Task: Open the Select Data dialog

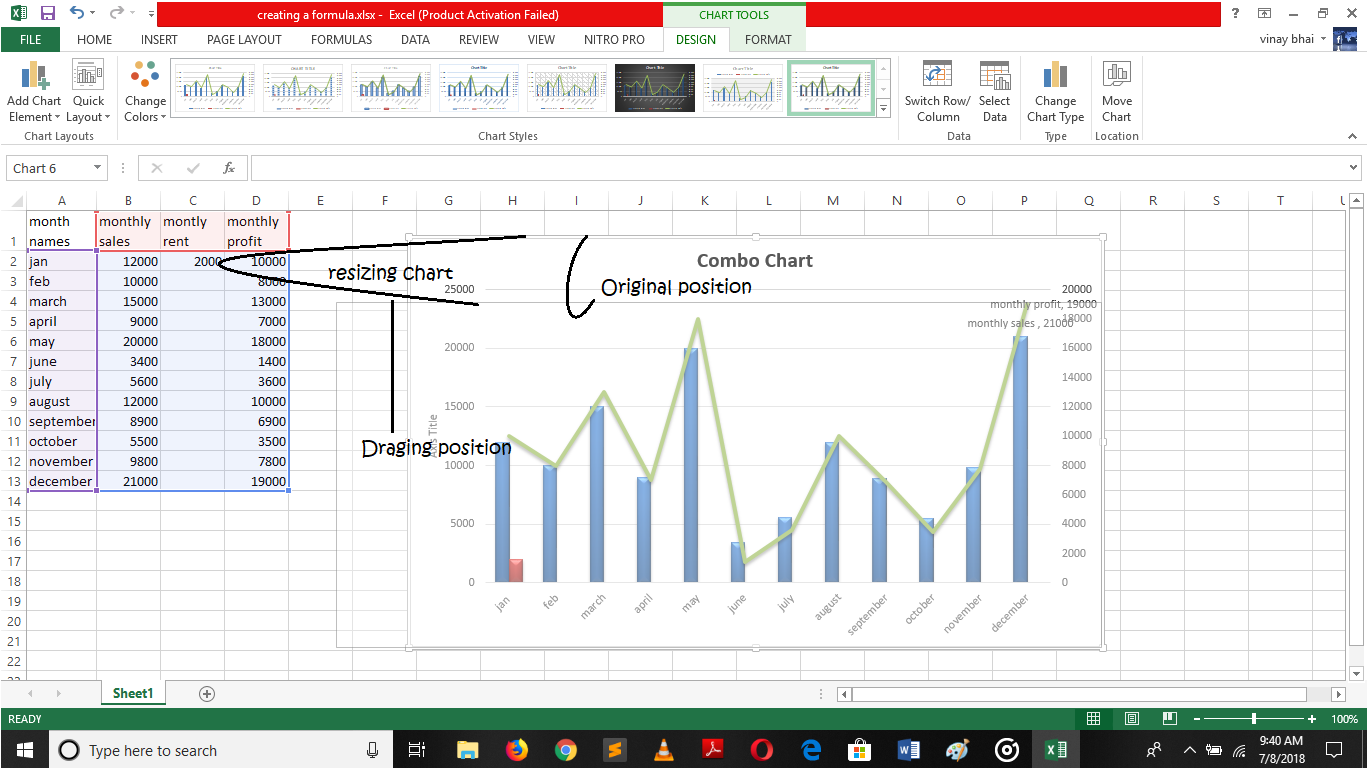Action: pos(994,77)
